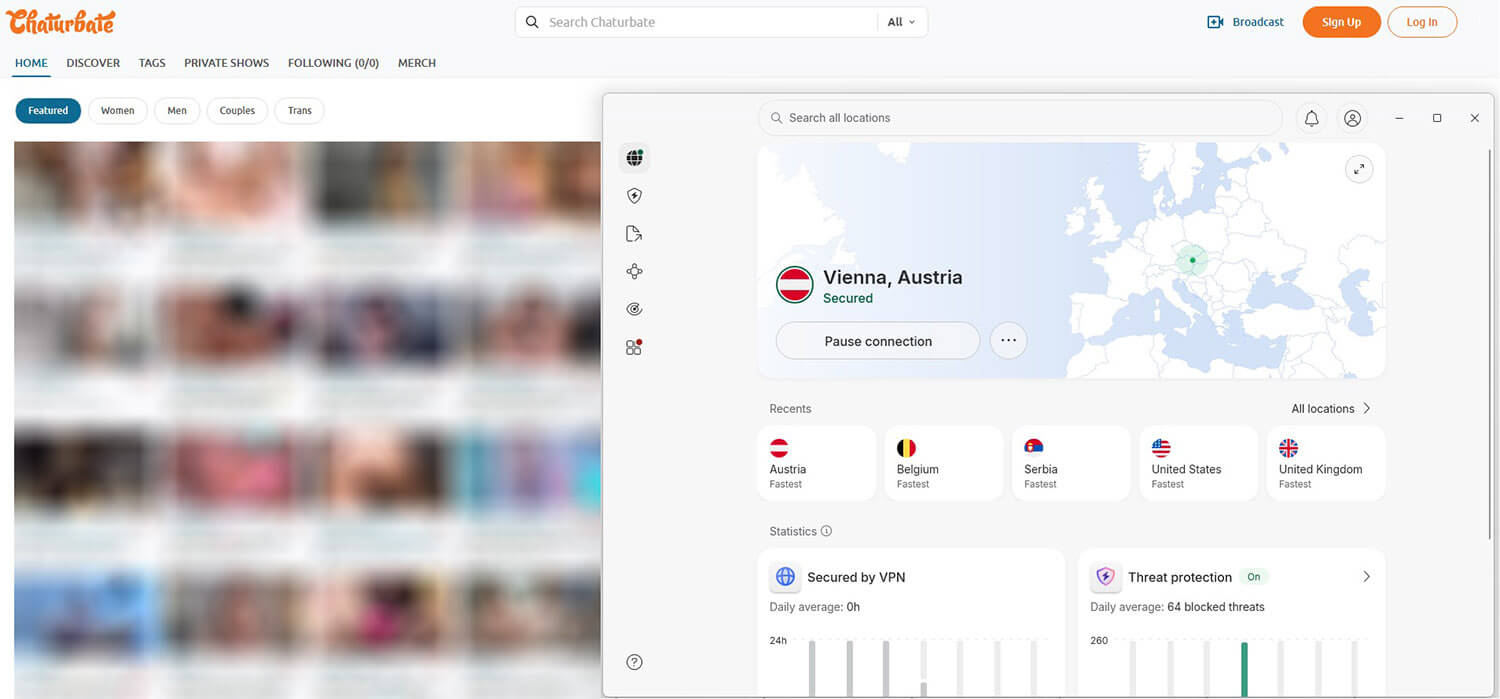
Task: Select the Featured filter pill
Action: 48,111
